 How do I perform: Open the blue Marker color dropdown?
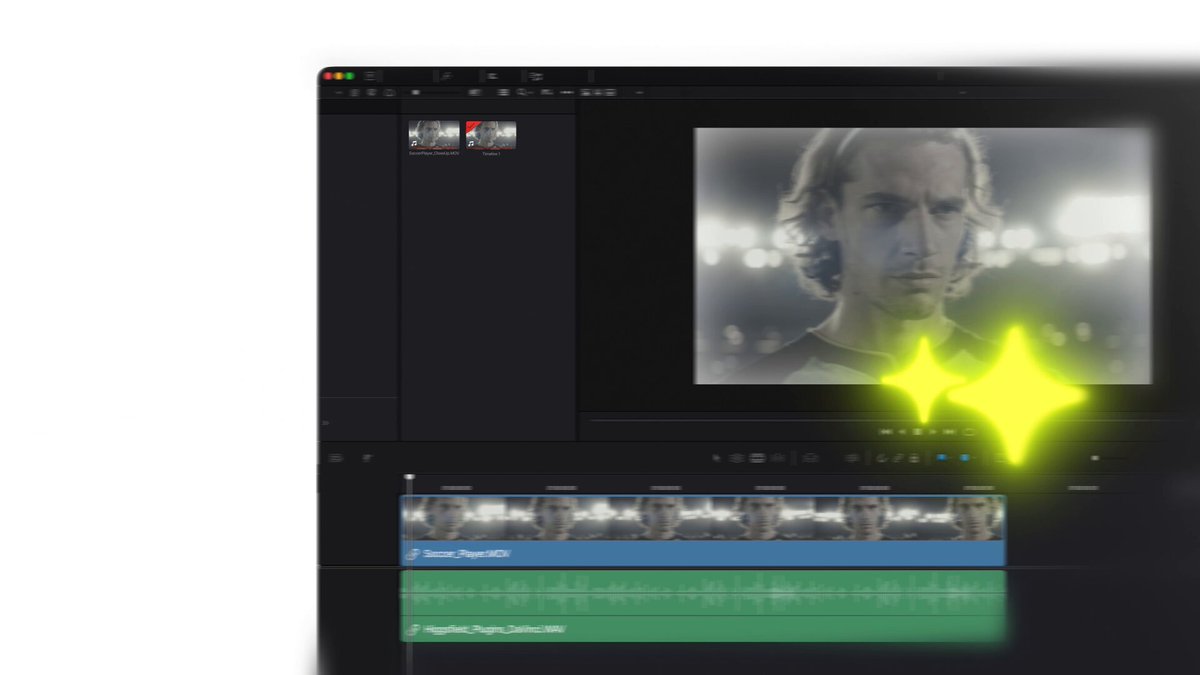pos(965,458)
